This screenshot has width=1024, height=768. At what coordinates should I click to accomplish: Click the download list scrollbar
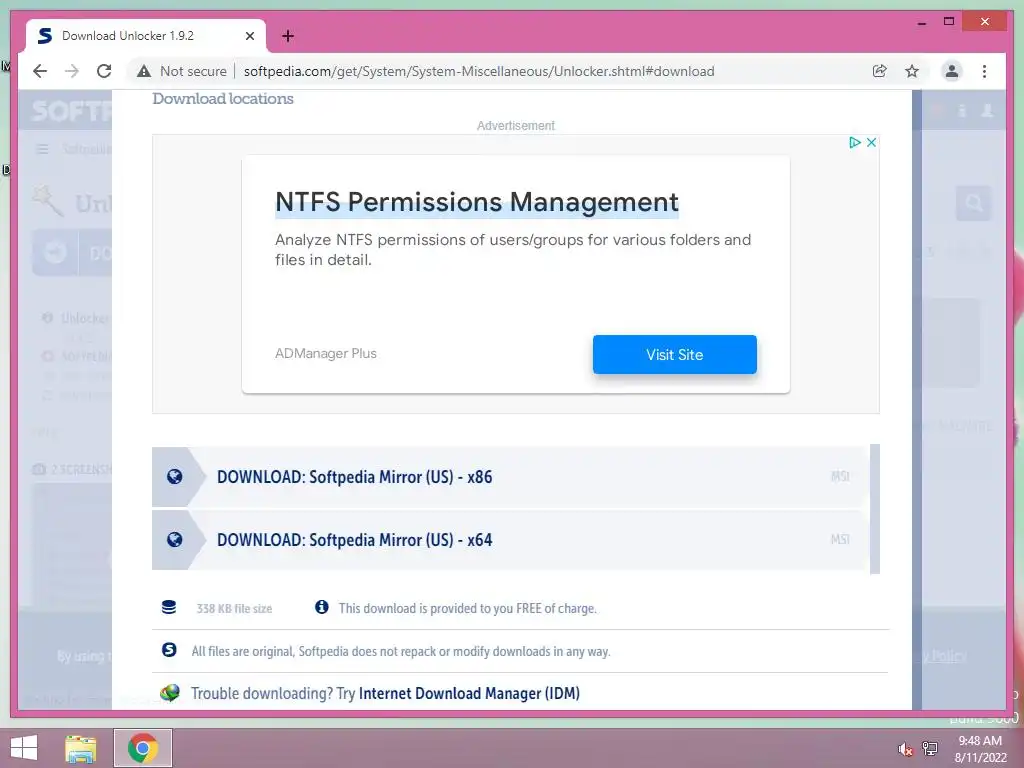click(x=875, y=509)
